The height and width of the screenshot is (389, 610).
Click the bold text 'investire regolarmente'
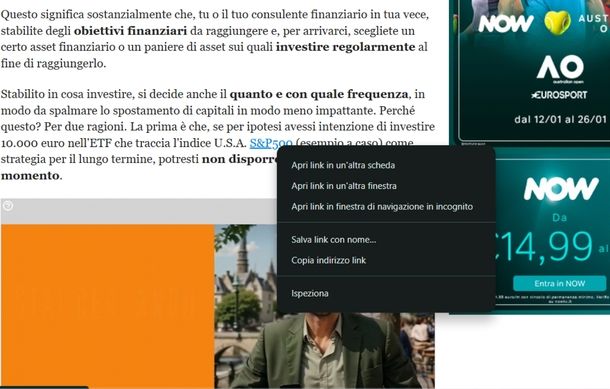(345, 47)
